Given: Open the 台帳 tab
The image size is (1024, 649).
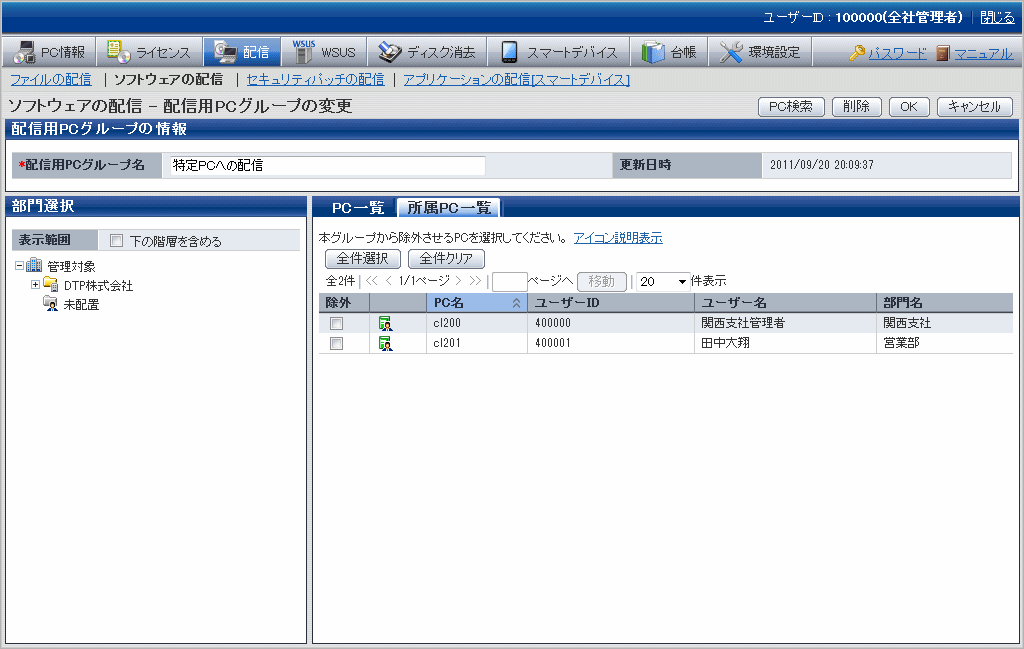Looking at the screenshot, I should point(669,52).
